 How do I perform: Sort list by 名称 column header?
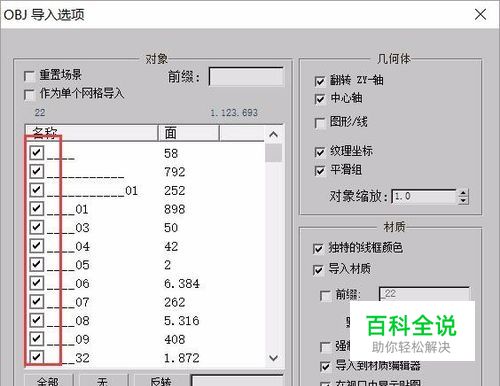pyautogui.click(x=91, y=133)
